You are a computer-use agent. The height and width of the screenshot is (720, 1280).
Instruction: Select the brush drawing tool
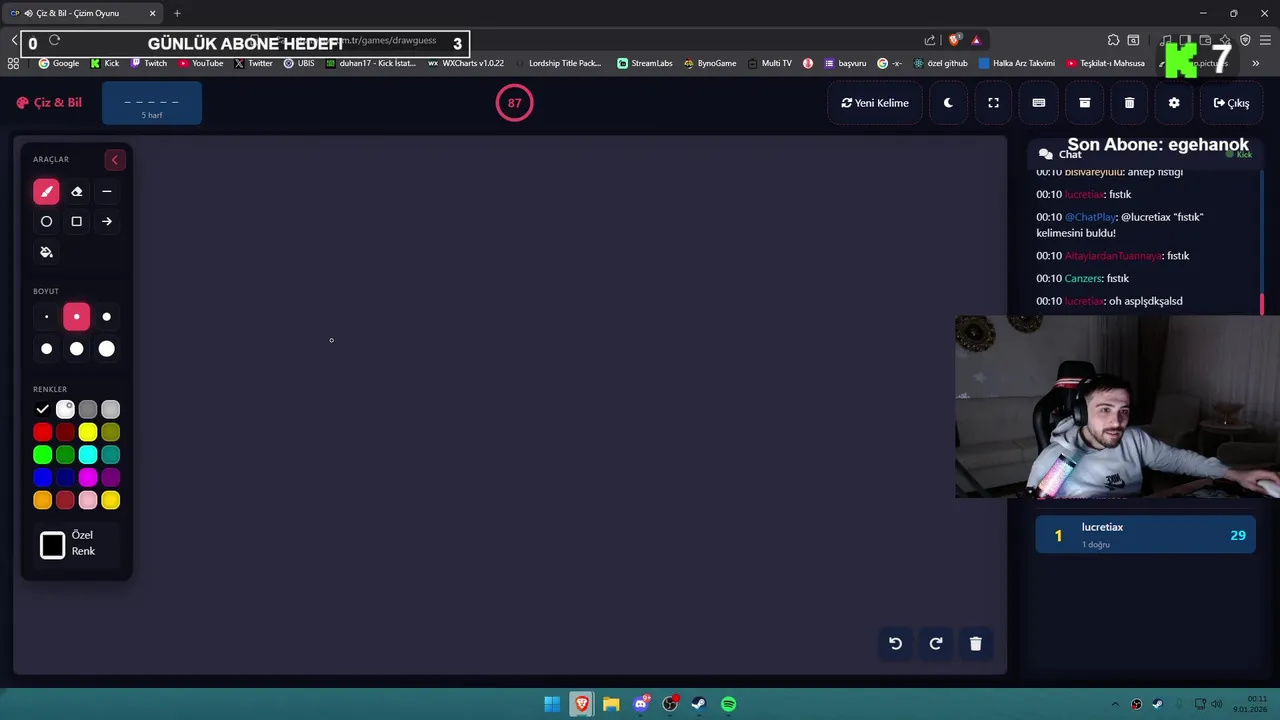(x=46, y=191)
